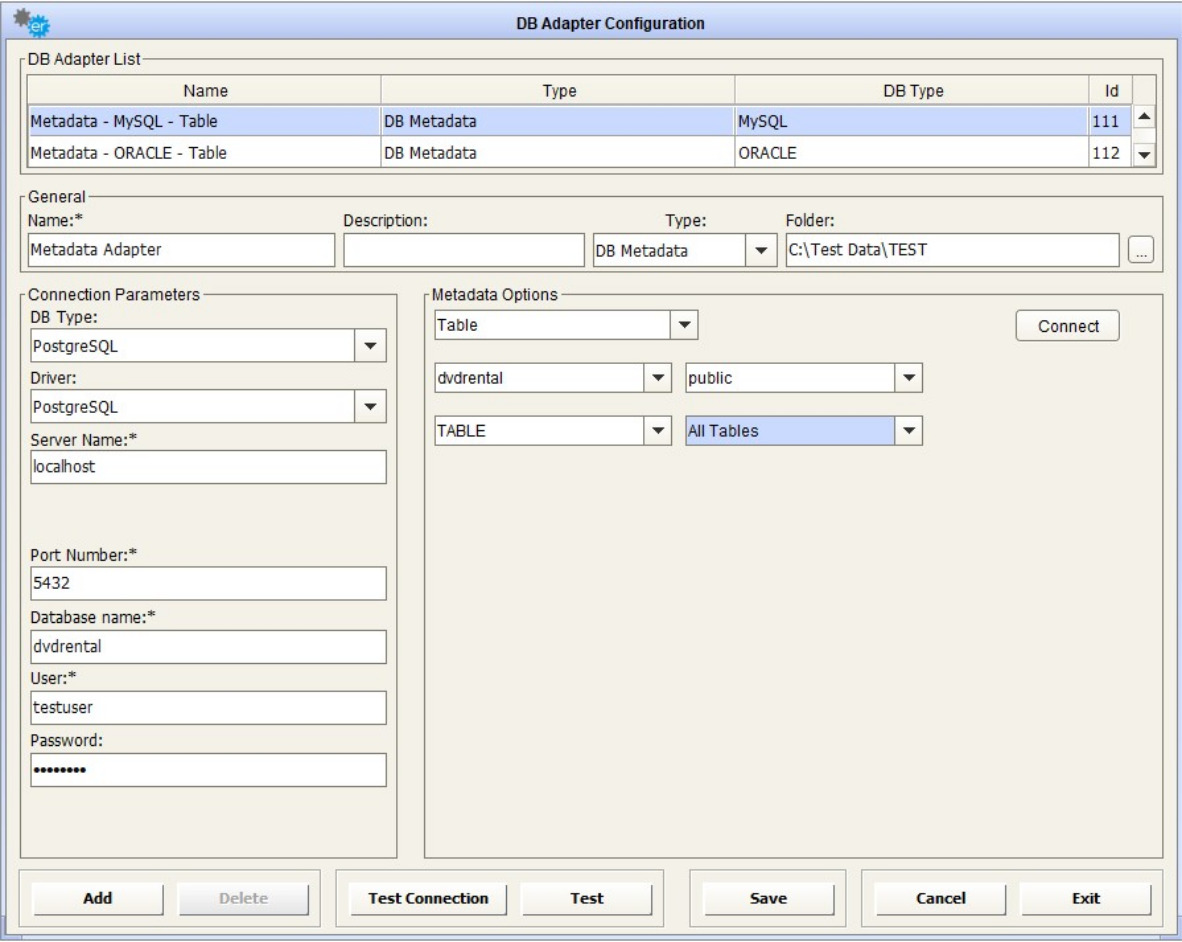Click the application logo icon in title bar

click(x=34, y=23)
